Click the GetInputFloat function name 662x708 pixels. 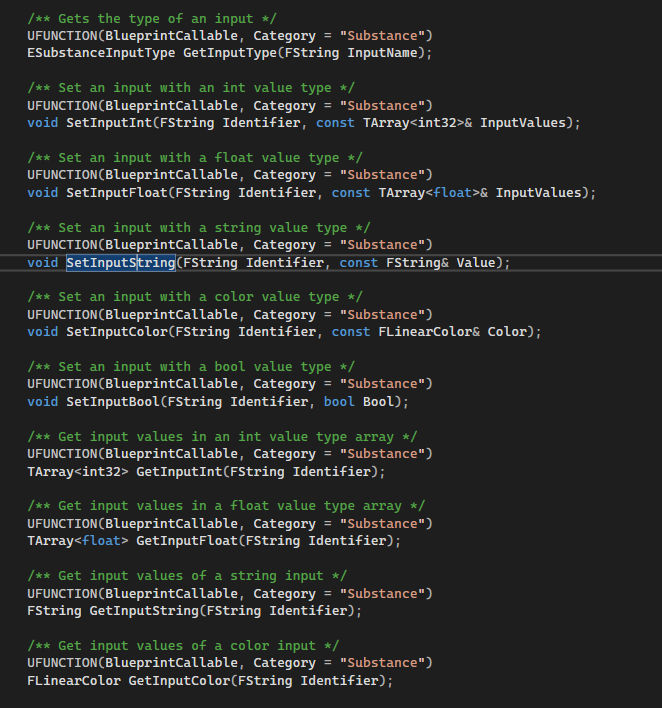coord(187,540)
